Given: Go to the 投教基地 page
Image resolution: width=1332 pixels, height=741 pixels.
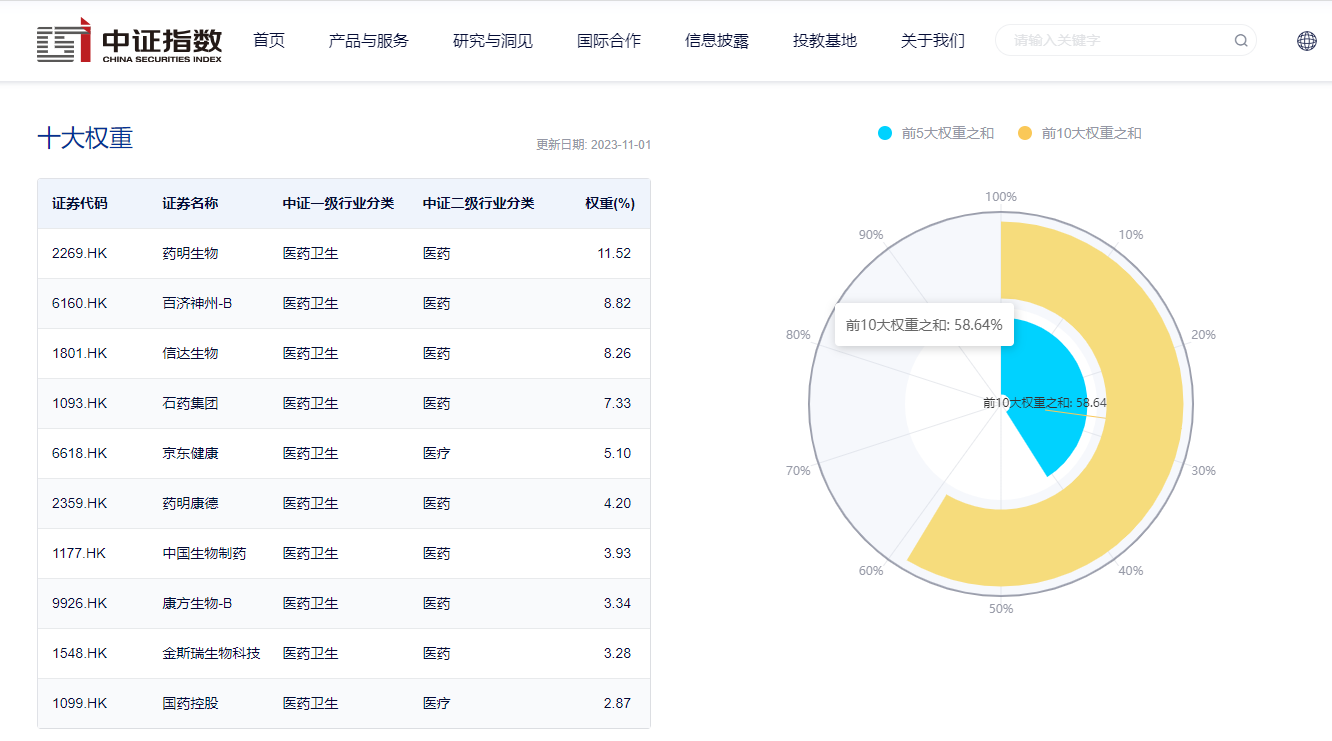Looking at the screenshot, I should [x=825, y=41].
